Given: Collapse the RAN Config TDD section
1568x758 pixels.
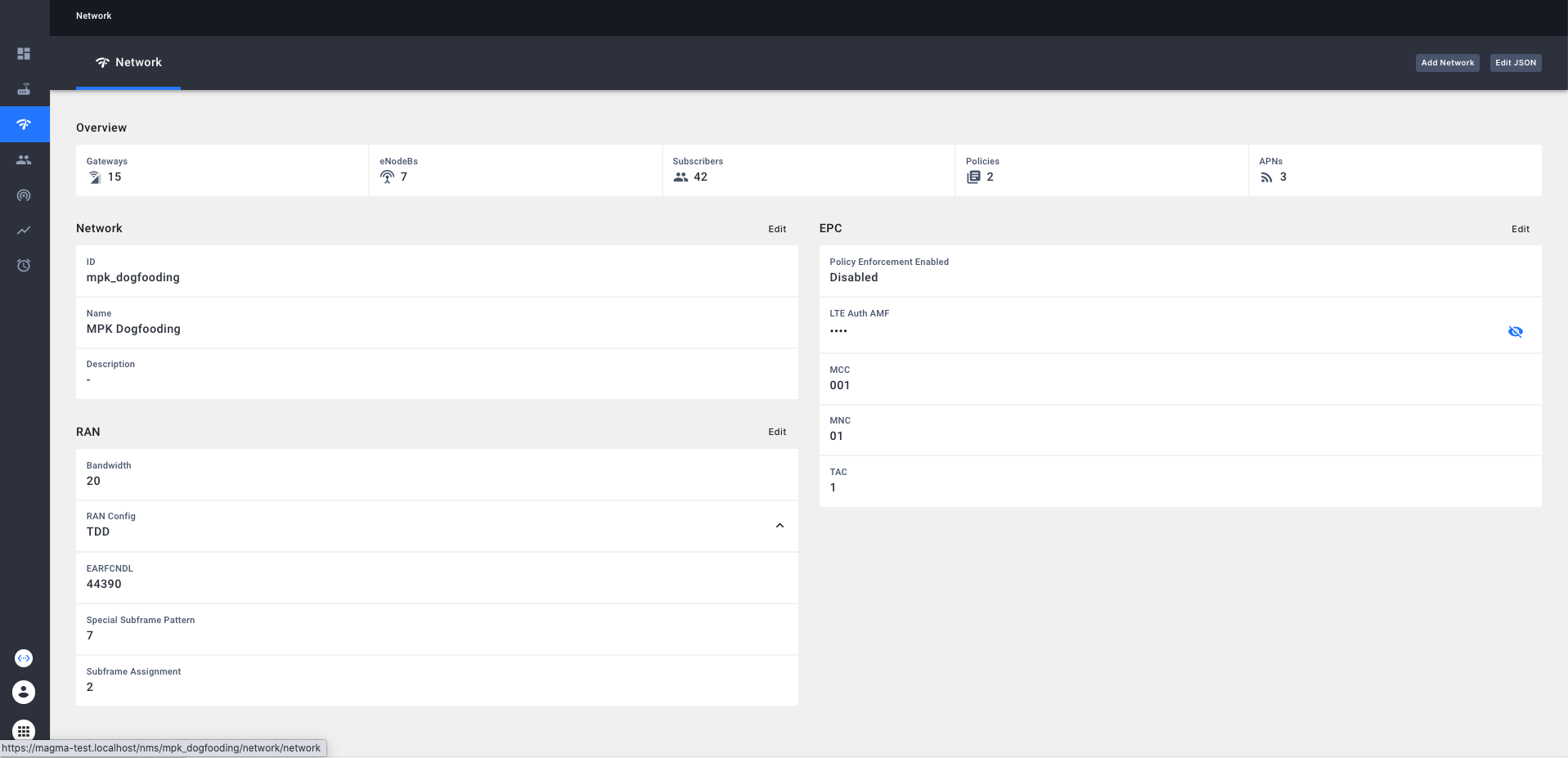Looking at the screenshot, I should pos(779,526).
